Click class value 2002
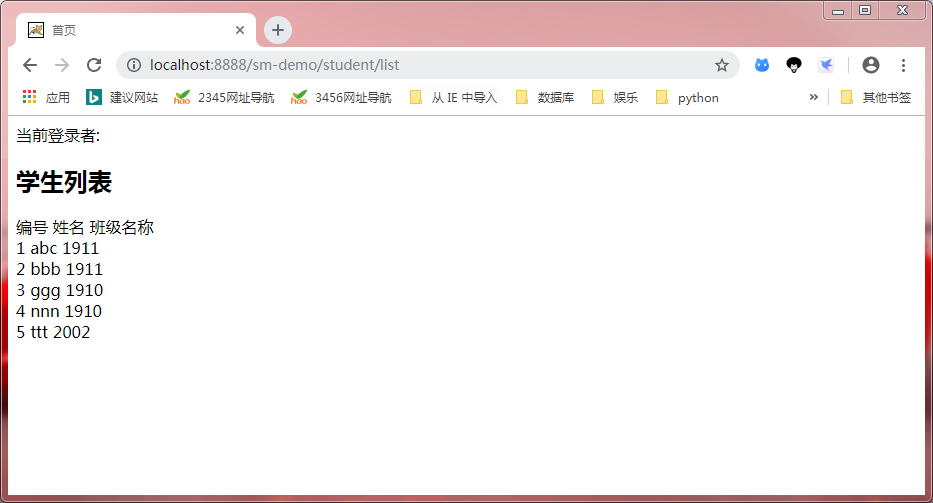Screen dimensions: 933x503 [x=71, y=332]
